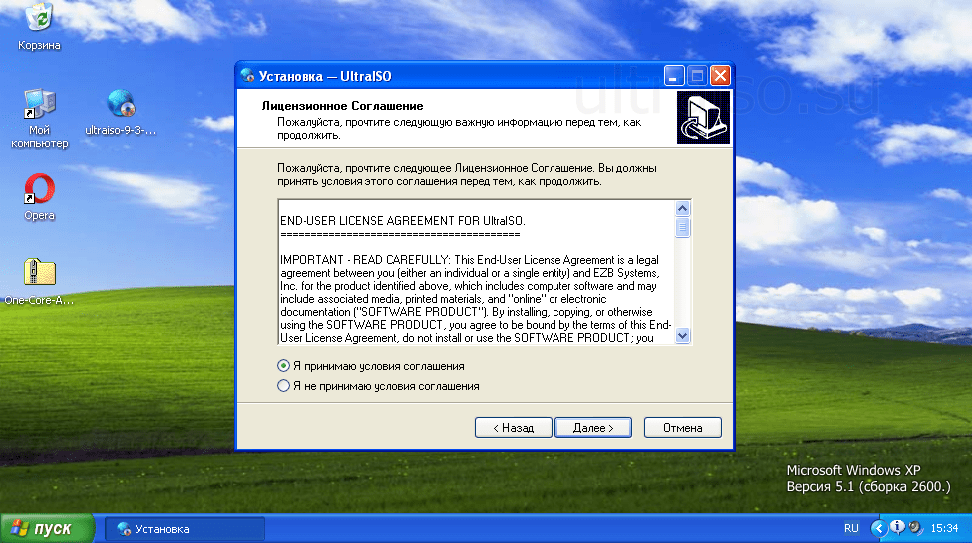Click the tray icon left of the clock

(x=915, y=528)
